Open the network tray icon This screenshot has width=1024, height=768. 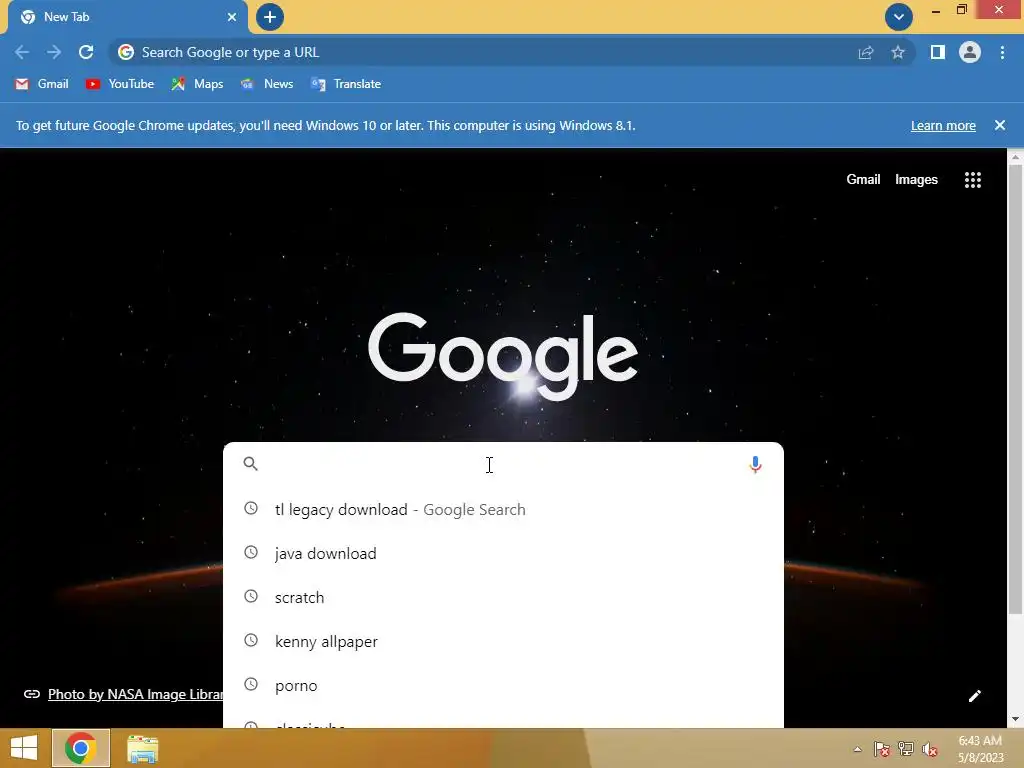point(906,749)
